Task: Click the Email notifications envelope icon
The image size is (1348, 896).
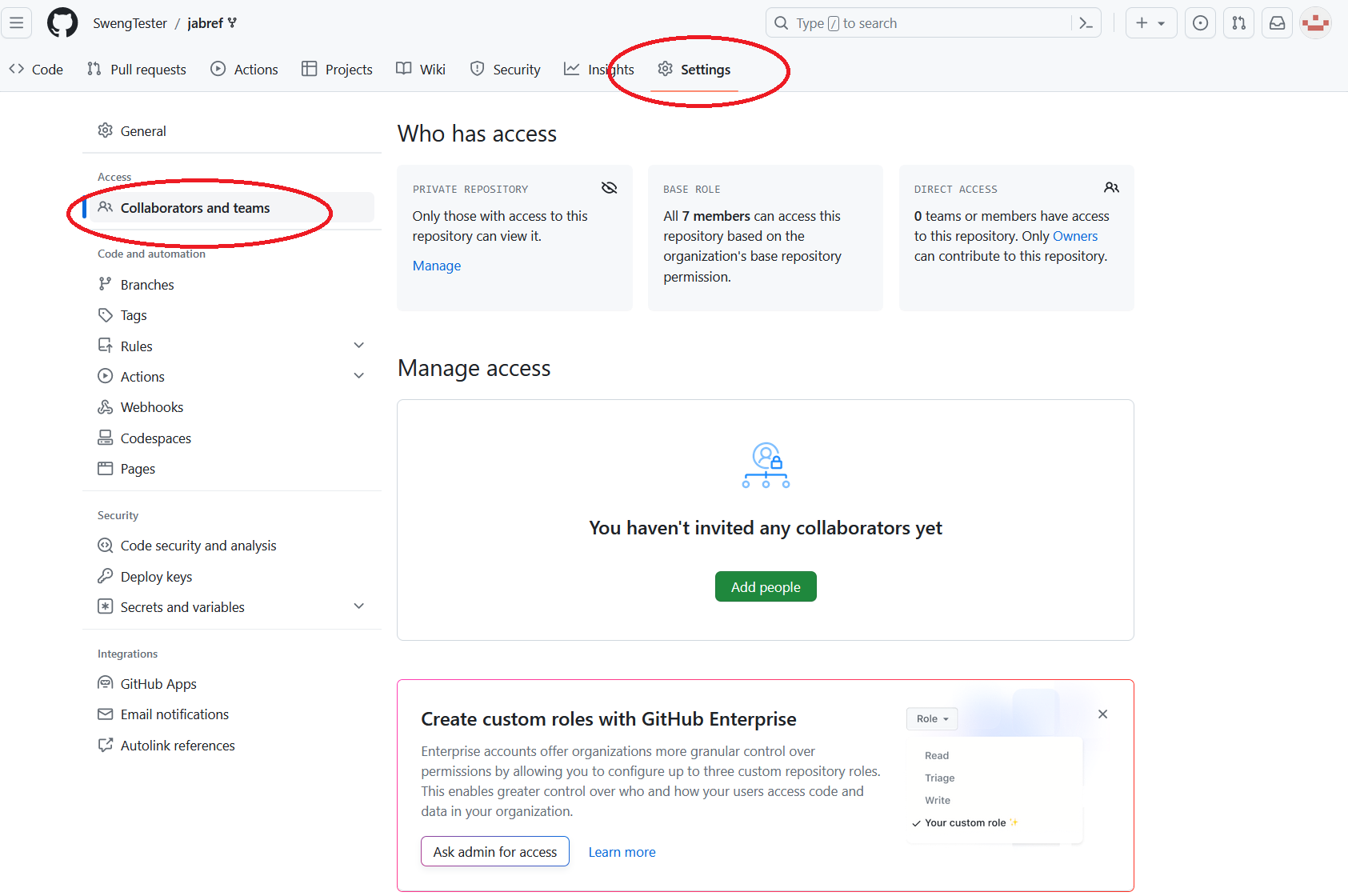Action: point(105,714)
